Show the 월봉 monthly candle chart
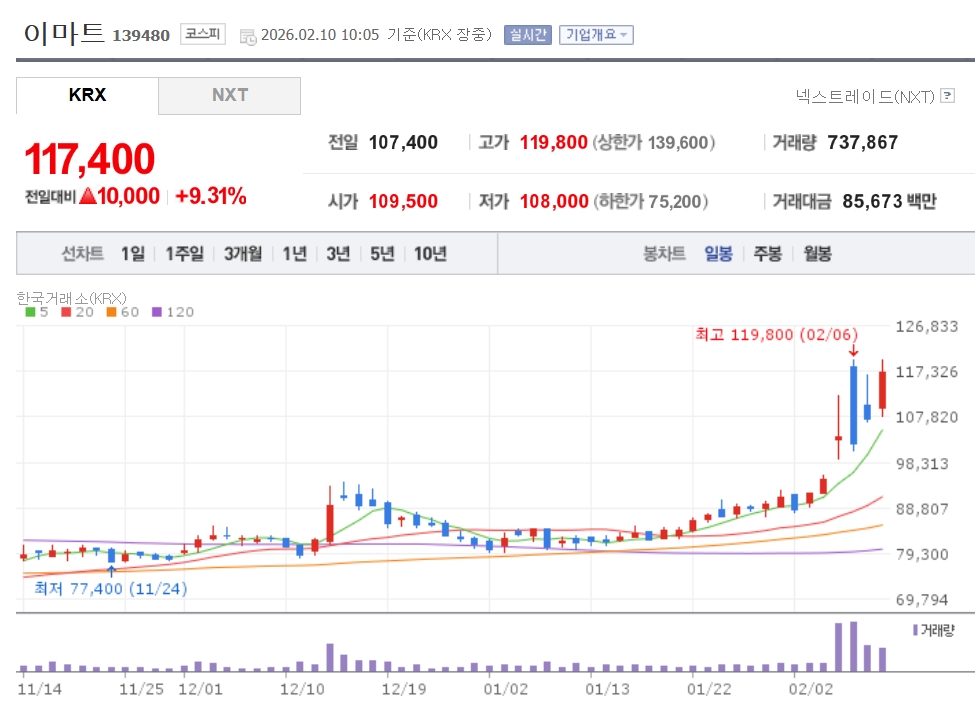This screenshot has width=975, height=712. (817, 254)
